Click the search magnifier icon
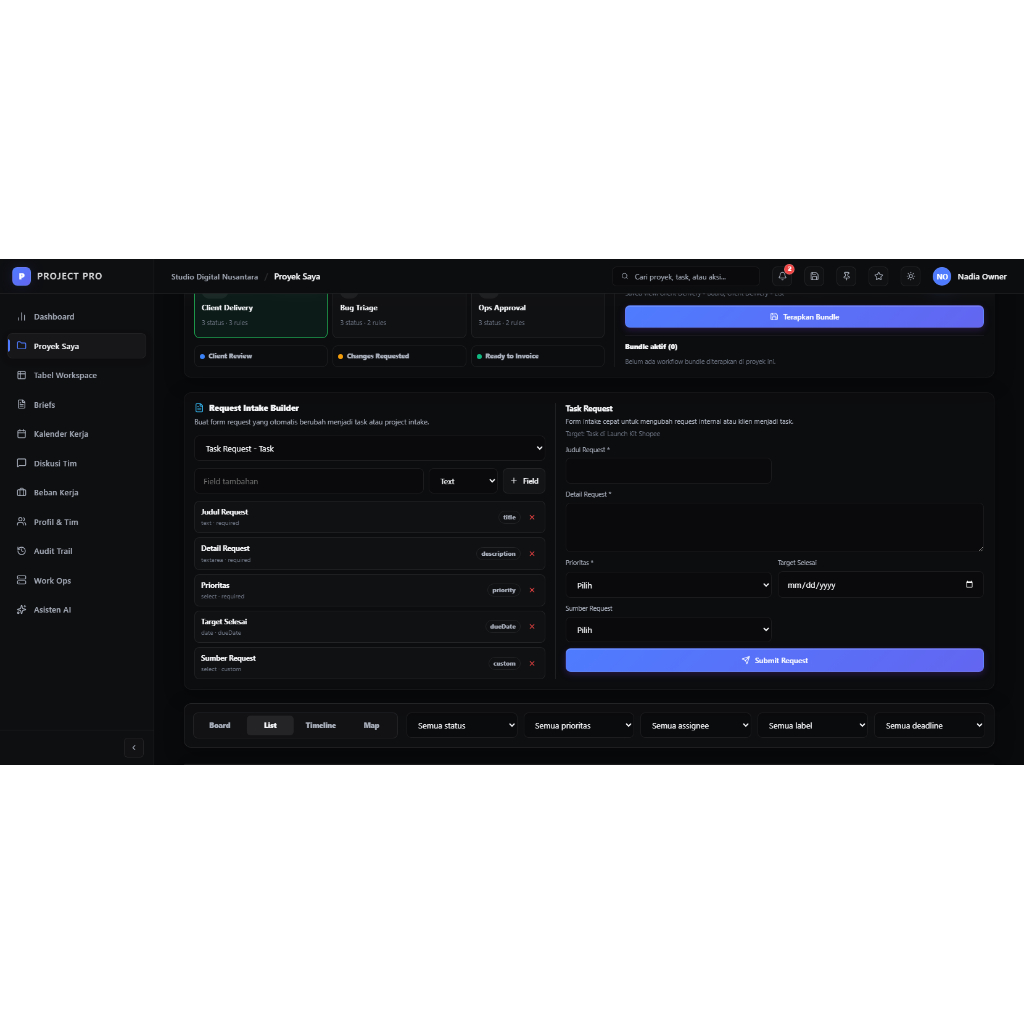Screen dimensions: 1024x1024 coord(624,276)
